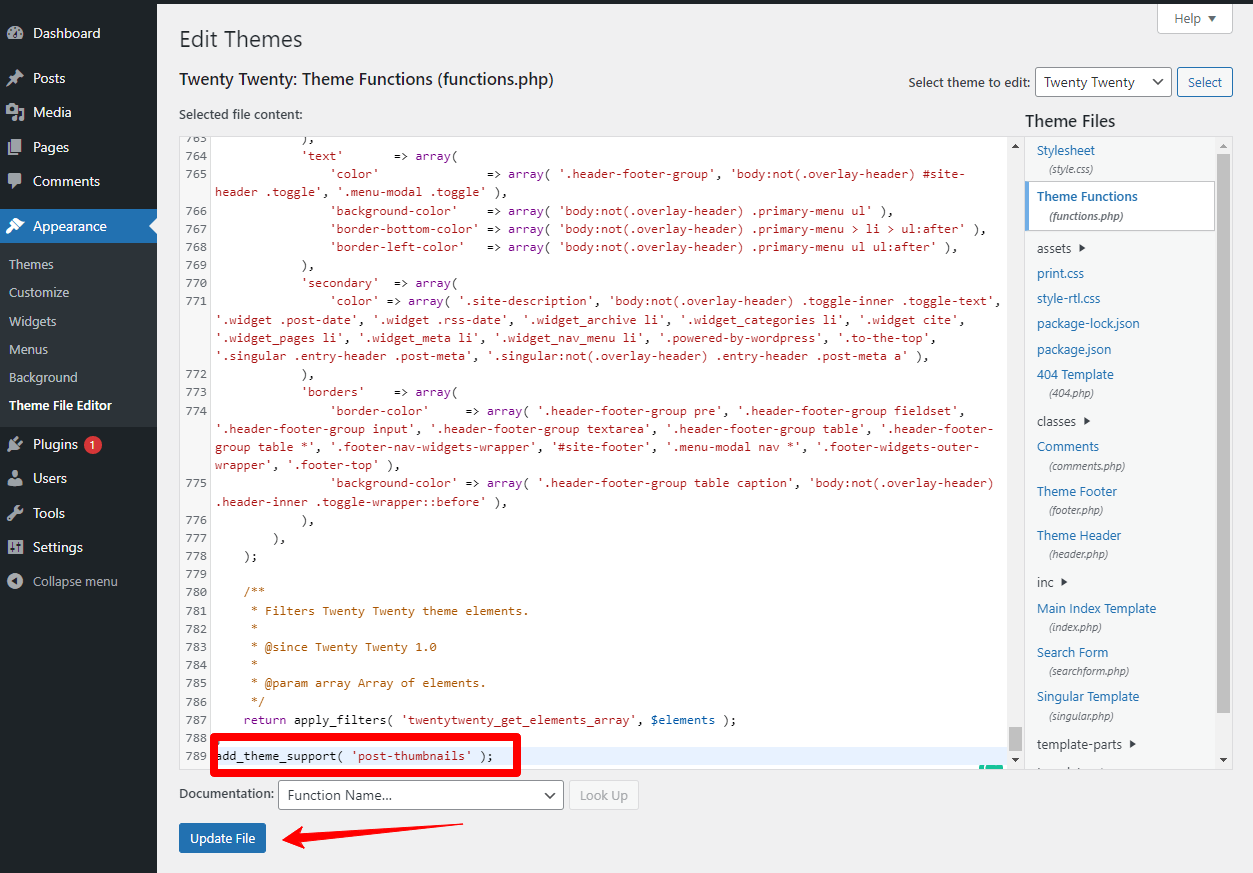
Task: Click the Update File button
Action: pos(222,838)
